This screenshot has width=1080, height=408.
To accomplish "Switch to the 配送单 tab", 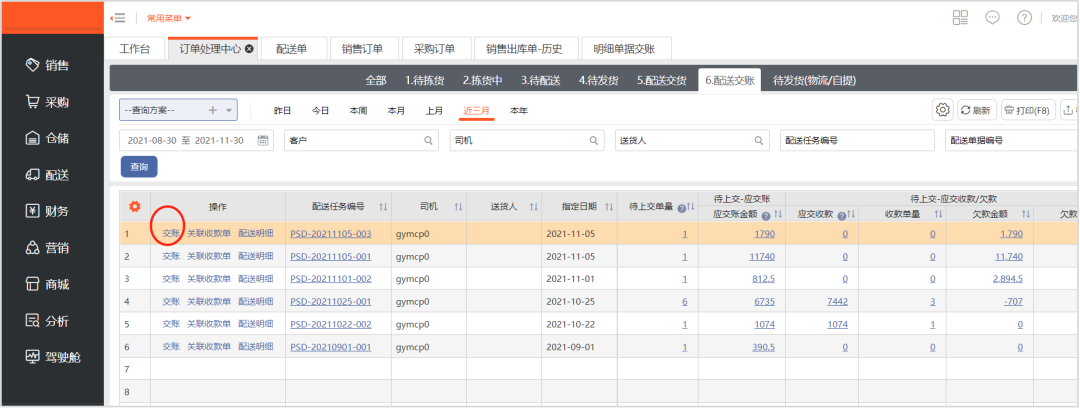I will click(x=291, y=49).
